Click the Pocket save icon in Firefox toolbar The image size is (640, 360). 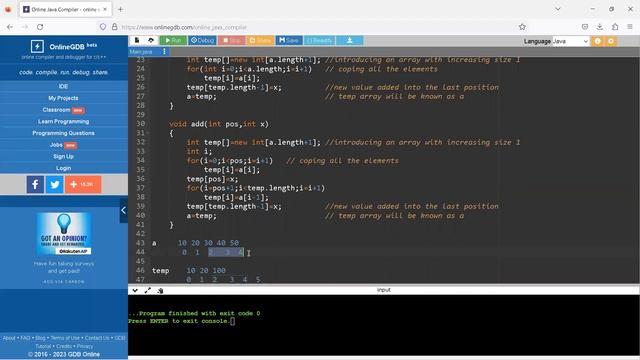point(585,27)
